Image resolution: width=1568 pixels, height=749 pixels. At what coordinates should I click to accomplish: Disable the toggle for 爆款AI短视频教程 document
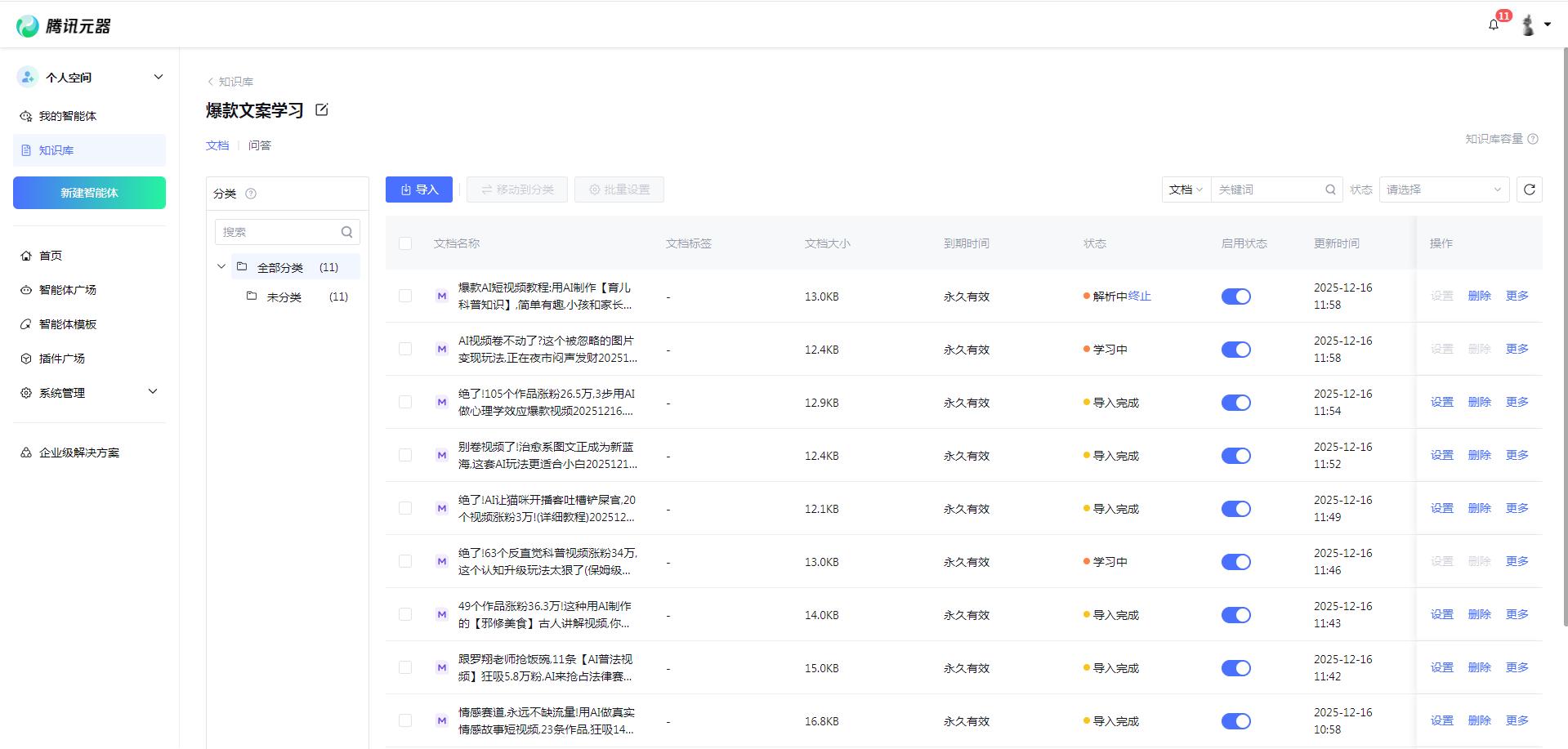1235,296
